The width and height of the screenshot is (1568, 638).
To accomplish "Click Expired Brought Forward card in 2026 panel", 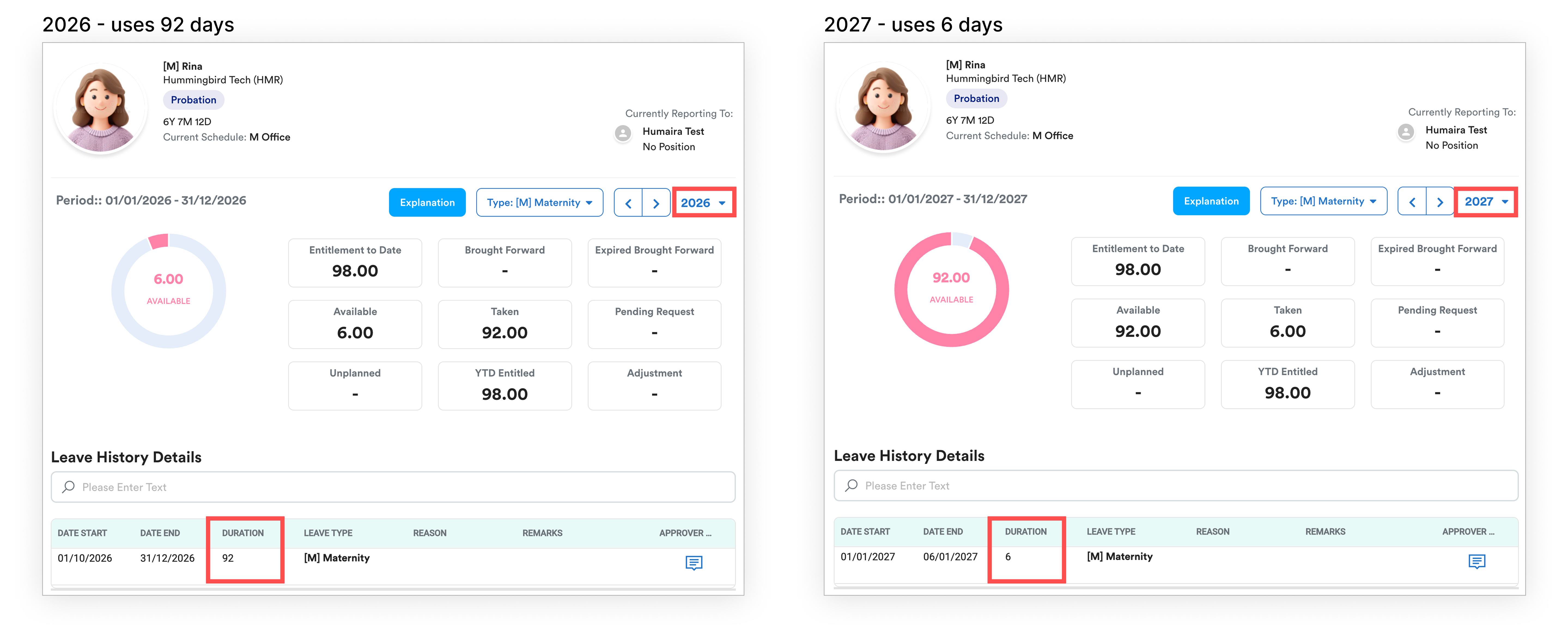I will click(x=654, y=263).
